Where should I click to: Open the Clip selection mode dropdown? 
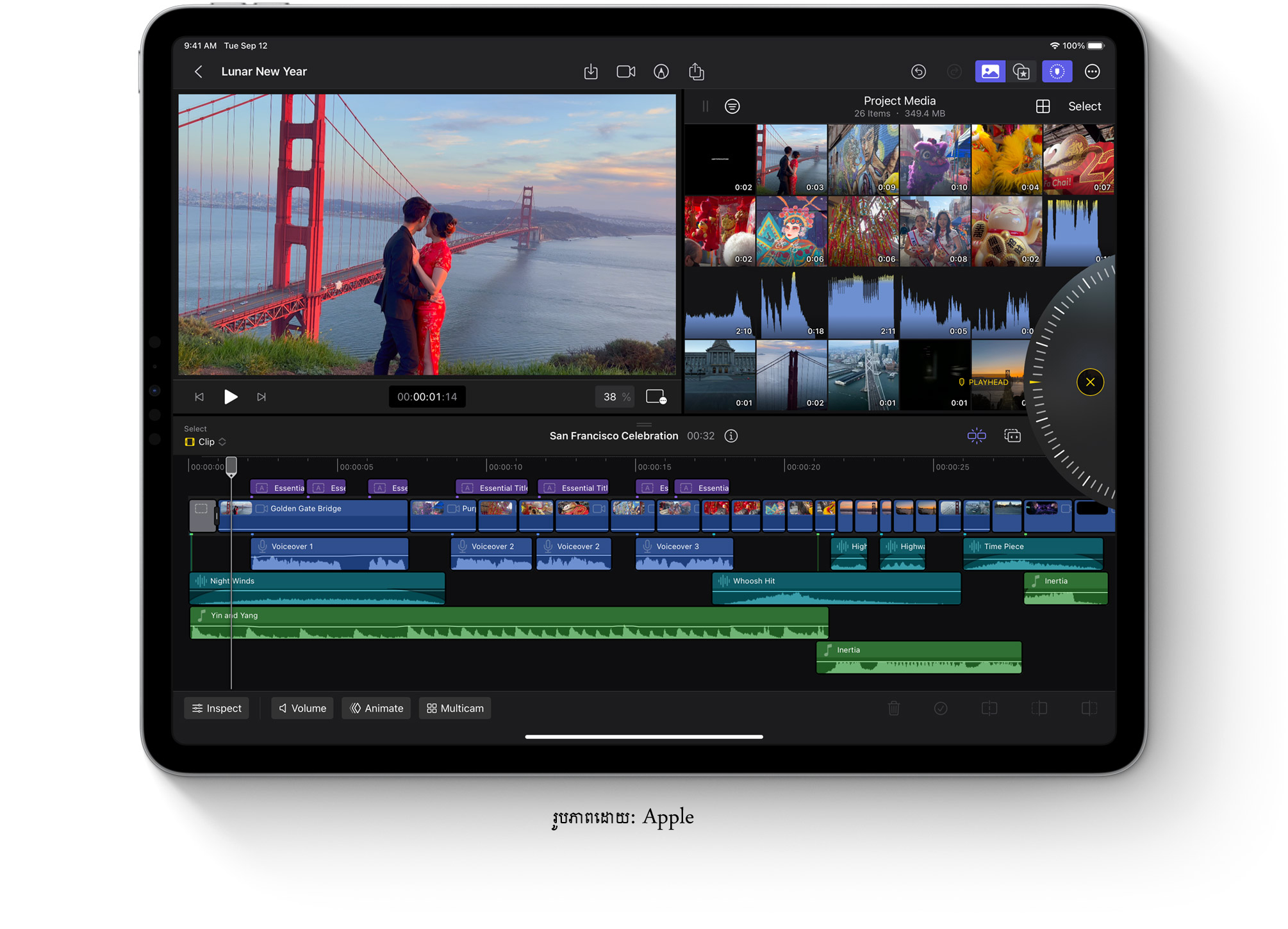206,442
